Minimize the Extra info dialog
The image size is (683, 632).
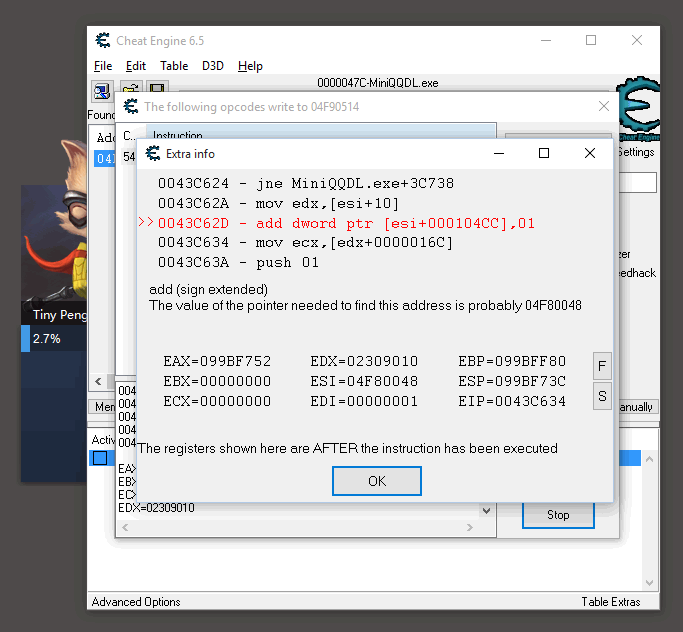pyautogui.click(x=499, y=153)
